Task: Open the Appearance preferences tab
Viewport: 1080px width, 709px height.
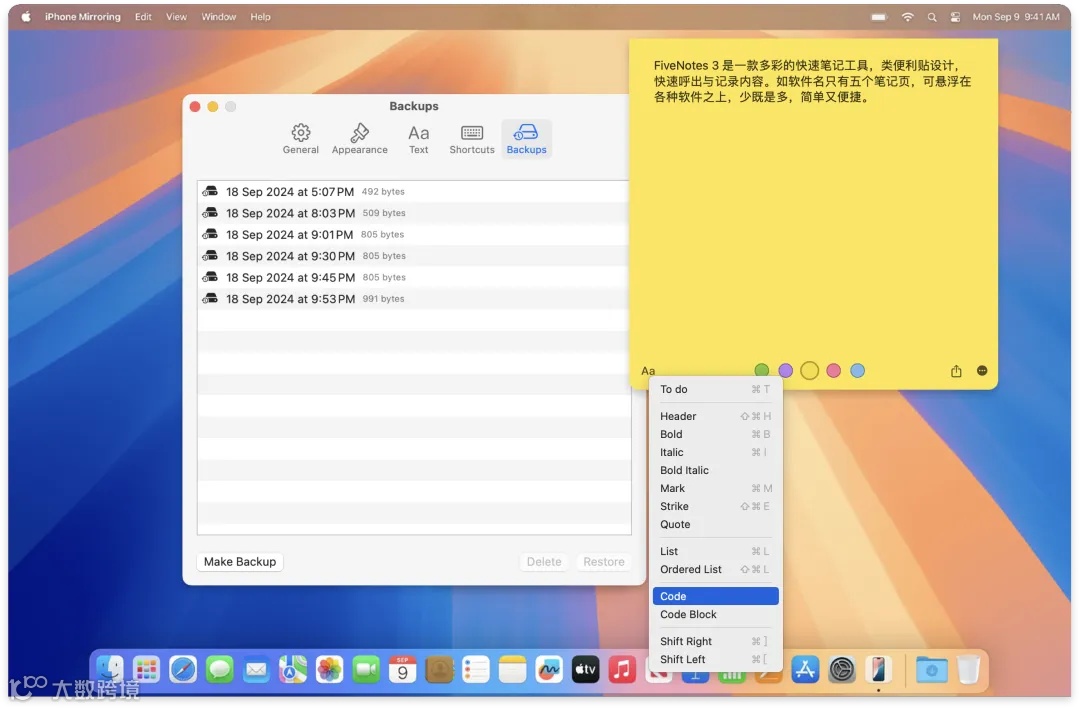Action: click(x=360, y=138)
